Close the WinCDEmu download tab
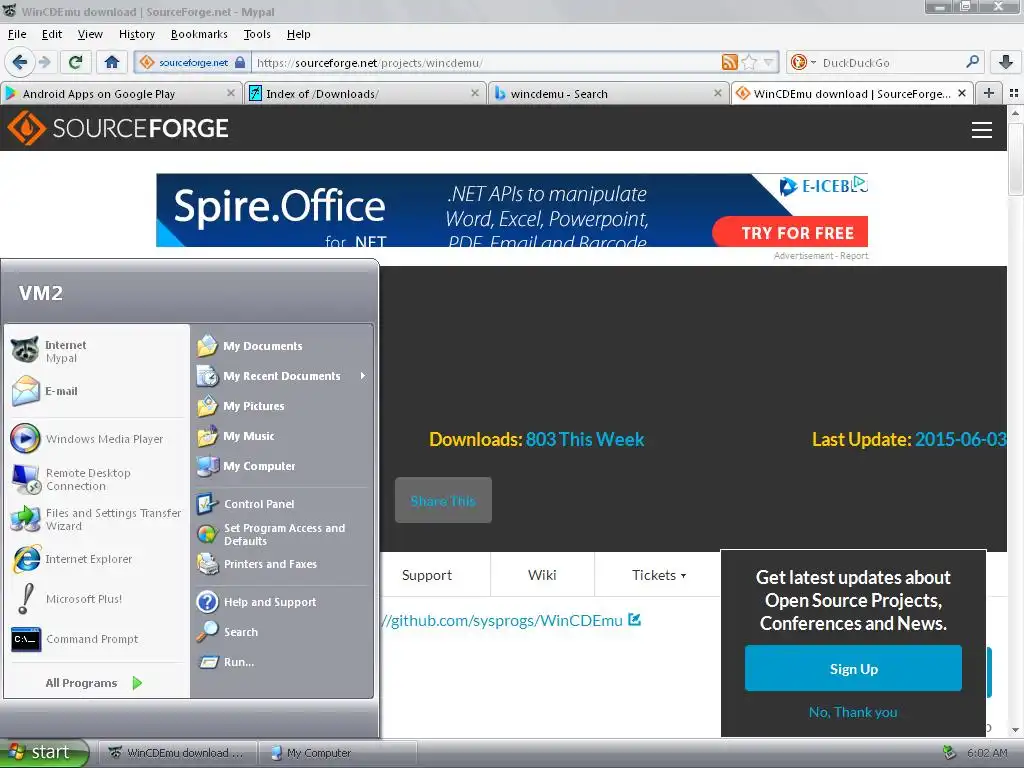The image size is (1024, 768). pos(961,93)
